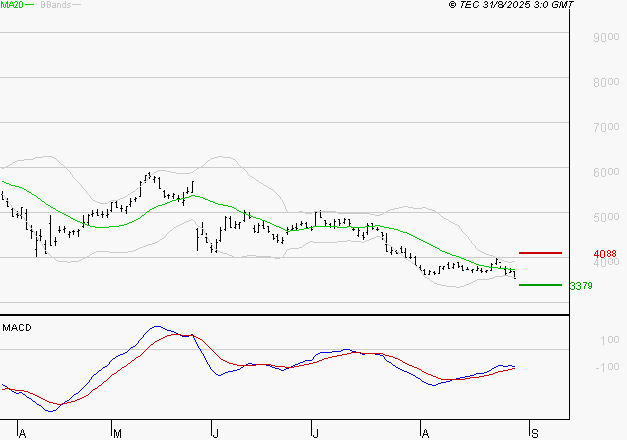Click the 8000 price axis label
This screenshot has width=627, height=440.
click(606, 82)
